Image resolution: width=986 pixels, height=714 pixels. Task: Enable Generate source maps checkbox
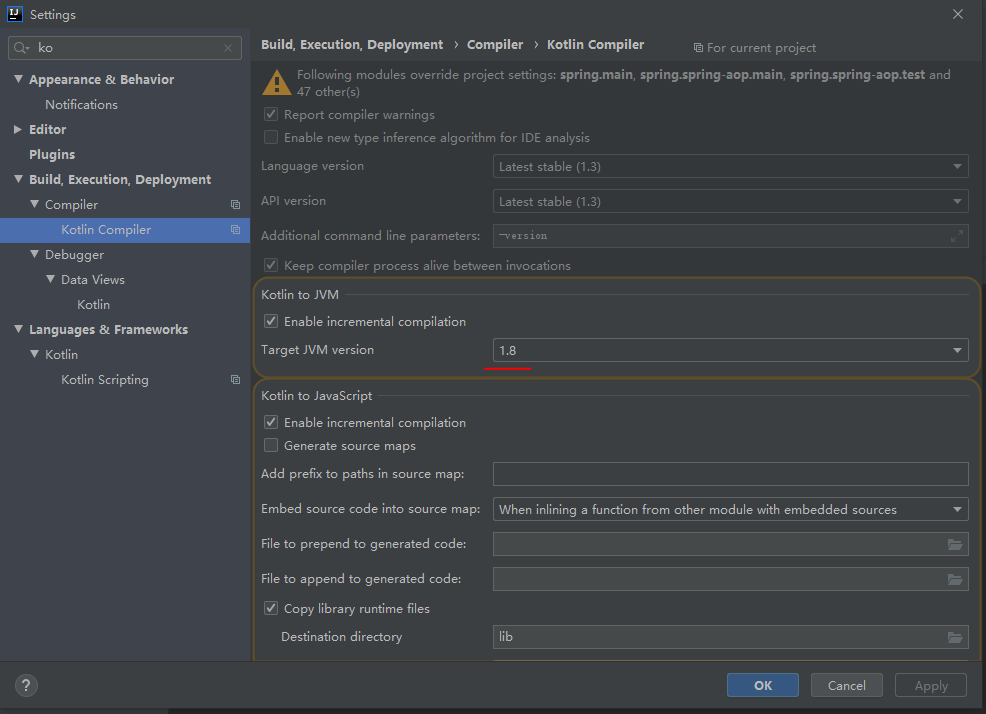[x=271, y=445]
